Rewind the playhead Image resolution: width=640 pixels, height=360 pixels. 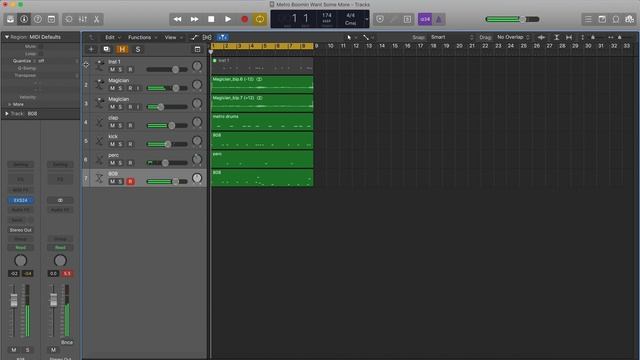[178, 19]
